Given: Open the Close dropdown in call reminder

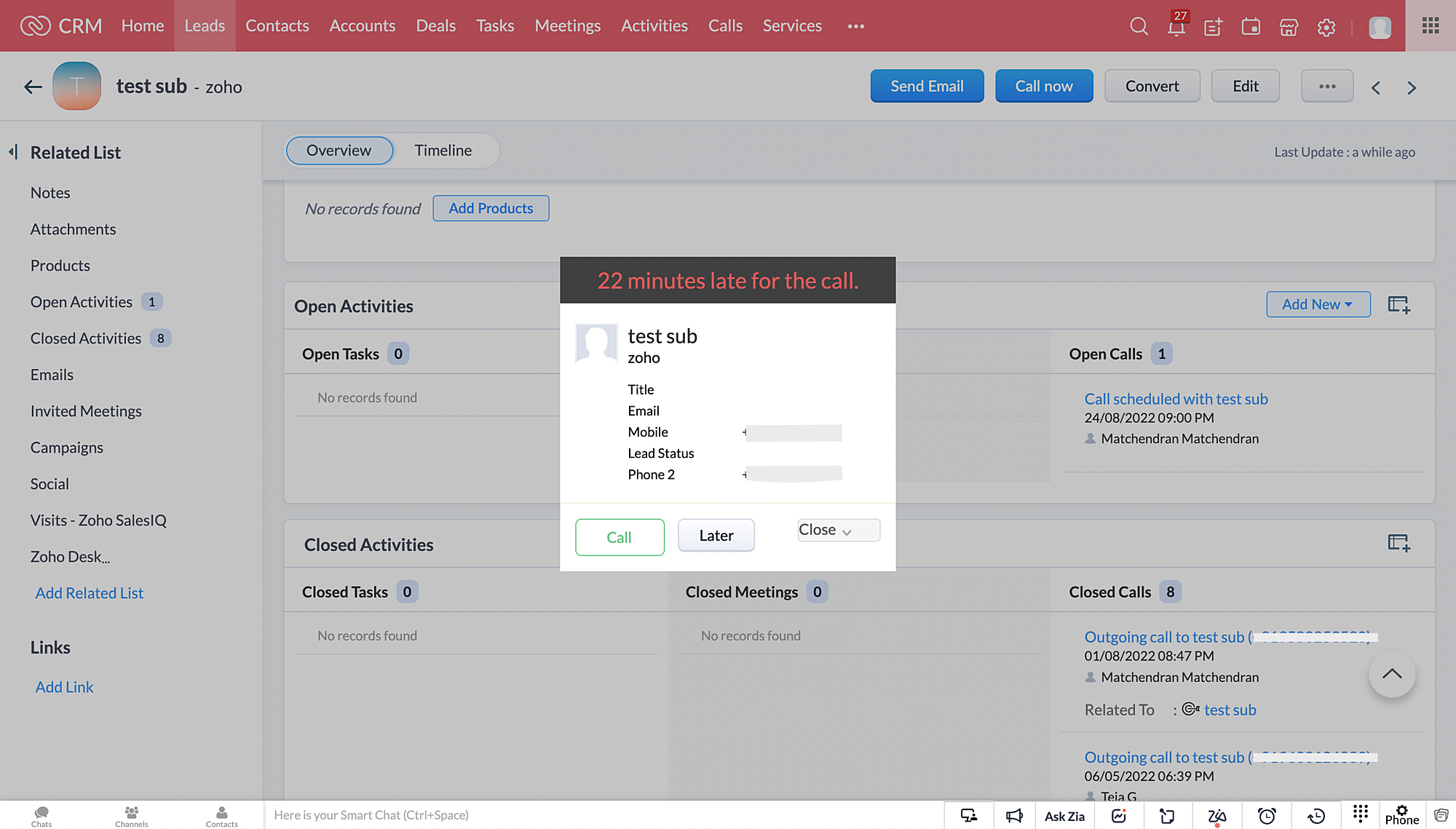Looking at the screenshot, I should (x=839, y=530).
